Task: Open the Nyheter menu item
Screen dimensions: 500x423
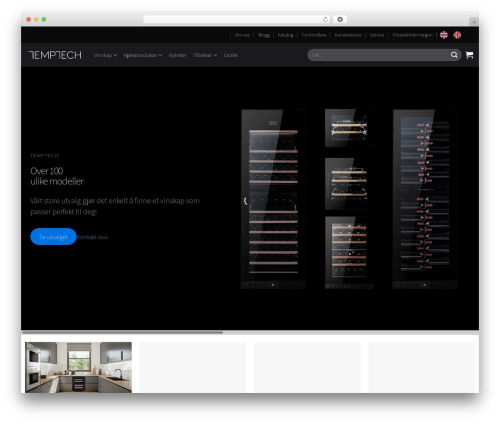Action: (x=178, y=55)
